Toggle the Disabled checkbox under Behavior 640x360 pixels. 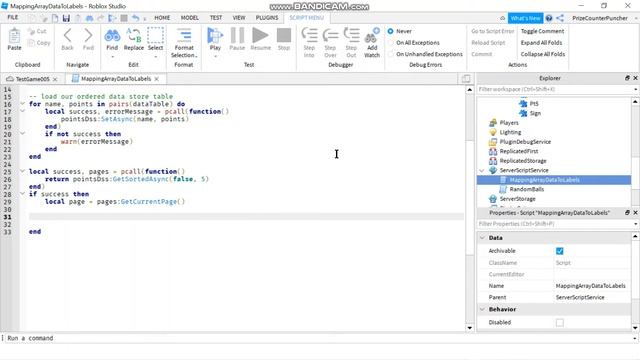point(560,322)
